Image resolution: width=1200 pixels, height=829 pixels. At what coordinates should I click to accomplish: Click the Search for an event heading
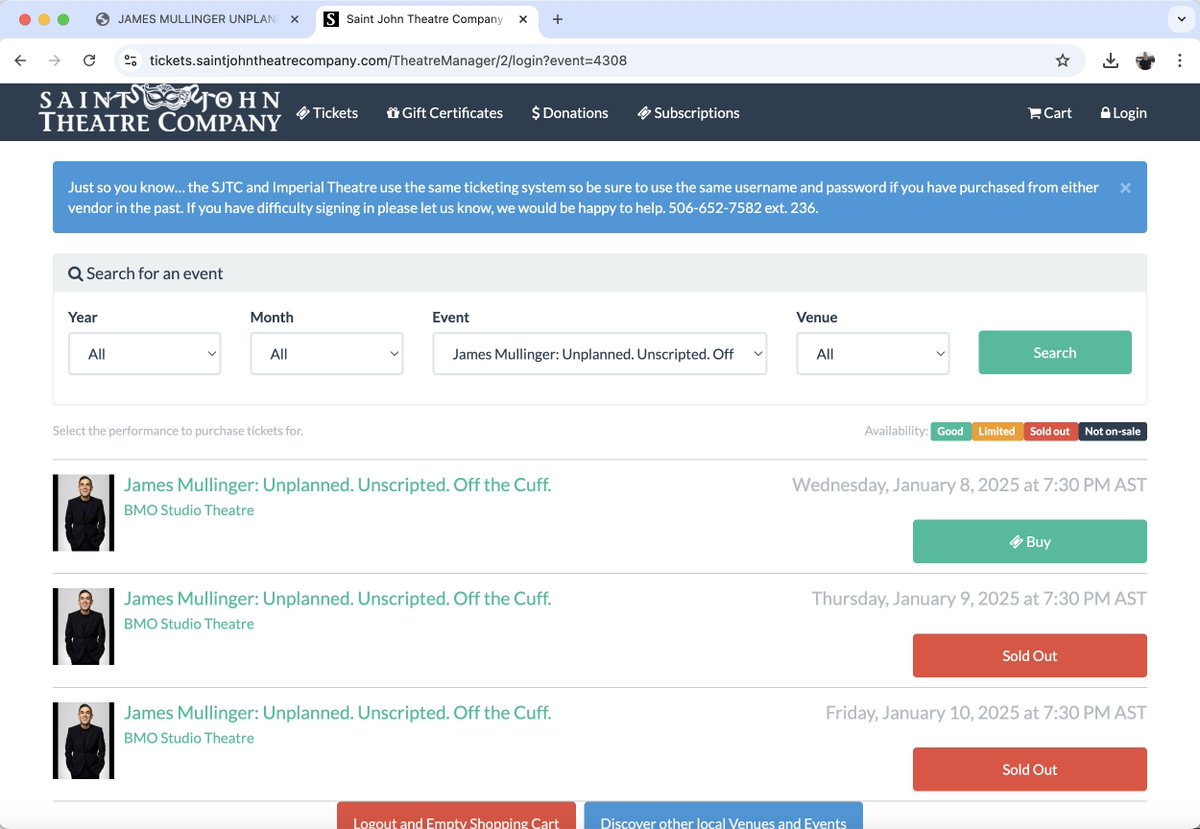146,274
